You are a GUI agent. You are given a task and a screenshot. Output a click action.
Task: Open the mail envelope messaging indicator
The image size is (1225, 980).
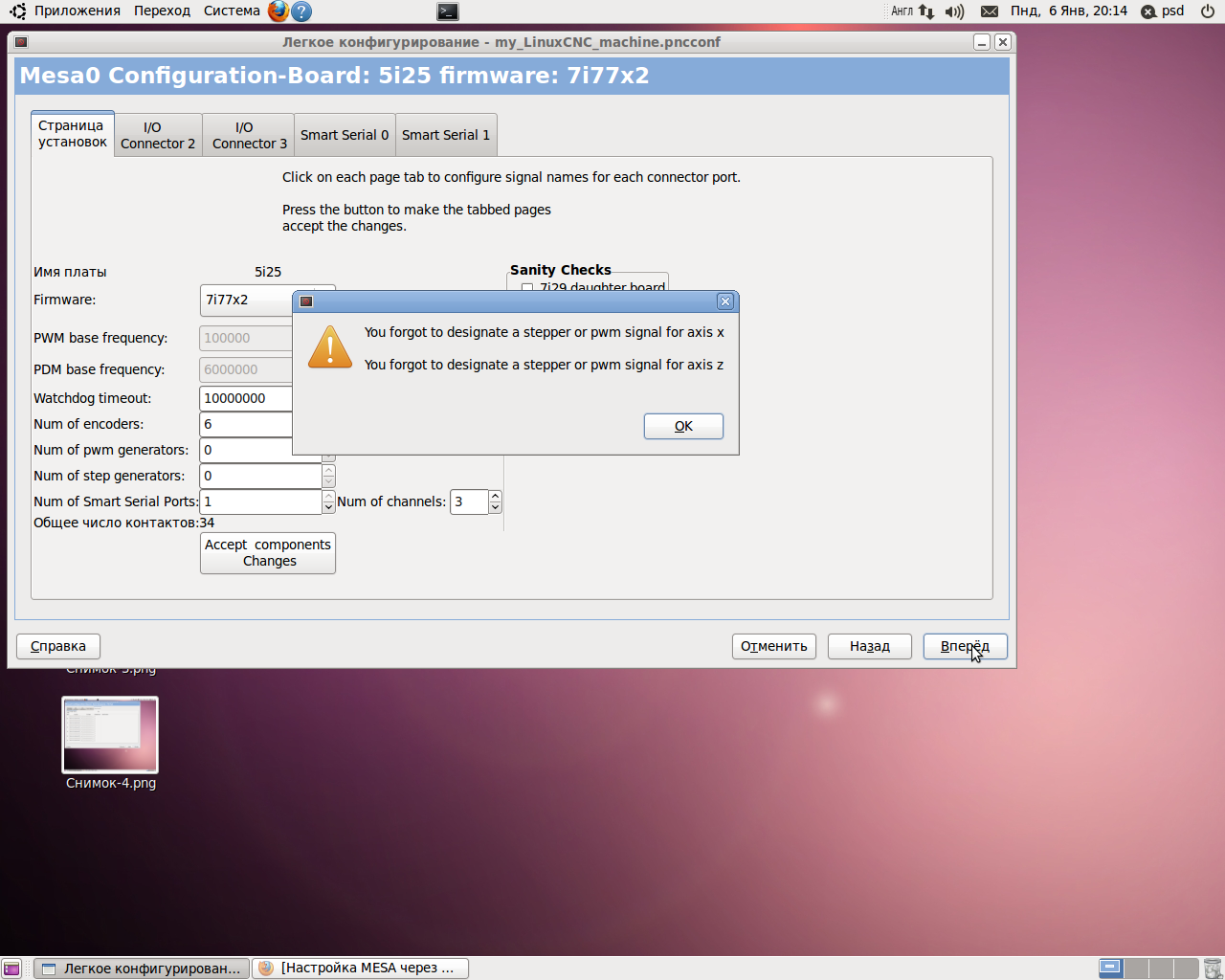click(990, 11)
